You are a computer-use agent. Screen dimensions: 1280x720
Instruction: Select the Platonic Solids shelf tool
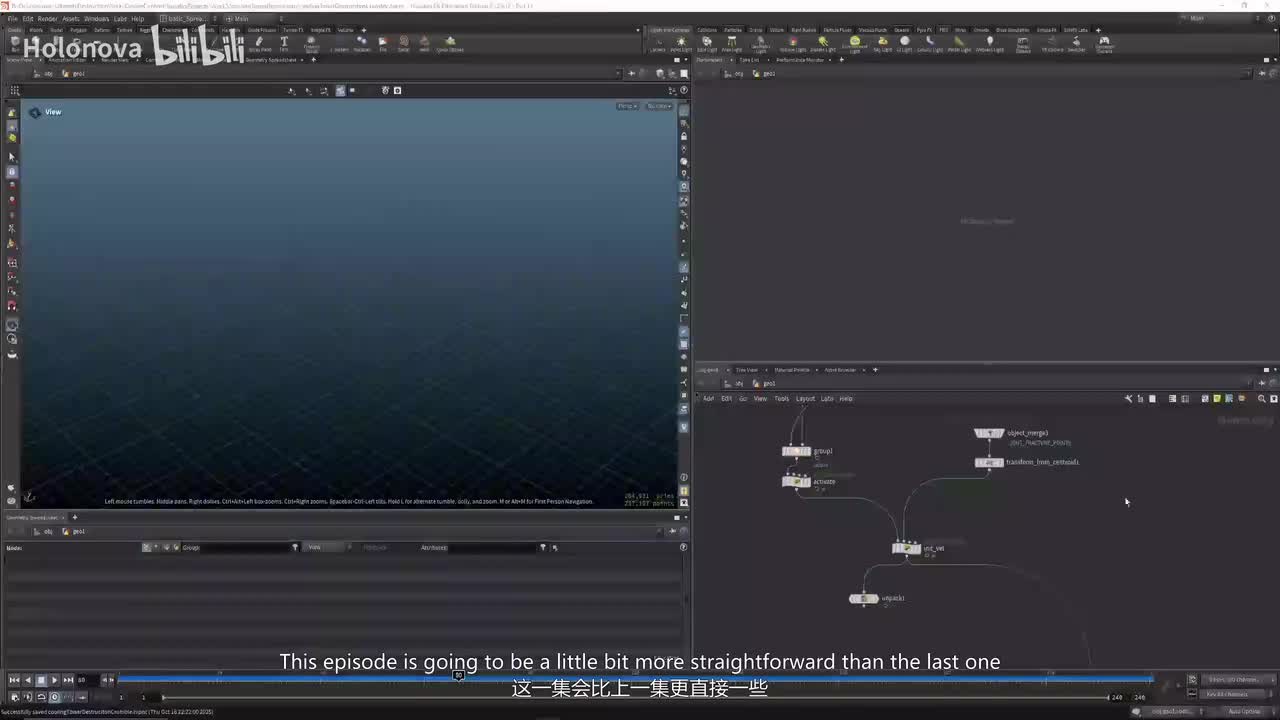tap(311, 44)
